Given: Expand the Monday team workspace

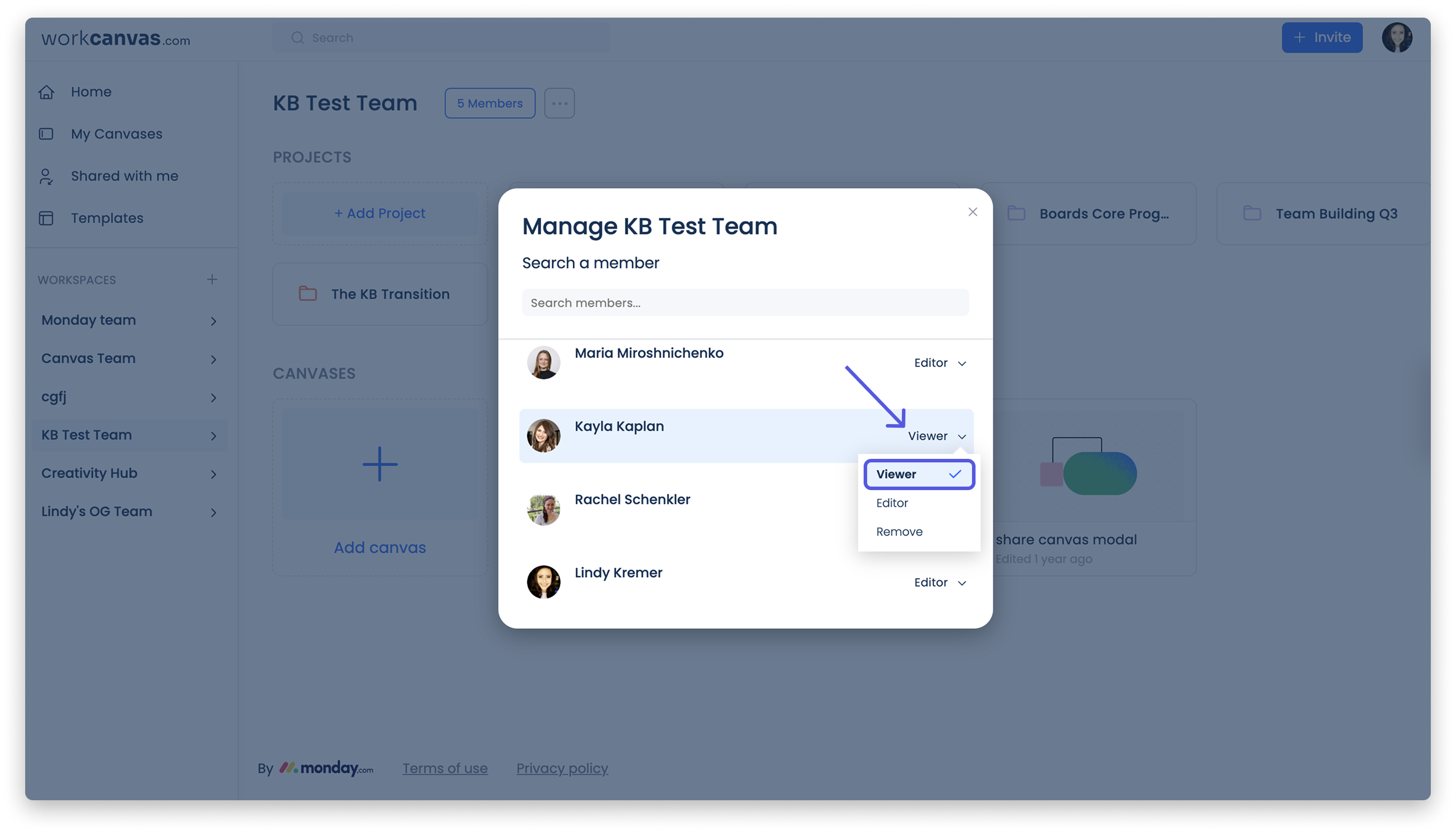Looking at the screenshot, I should click(x=213, y=321).
